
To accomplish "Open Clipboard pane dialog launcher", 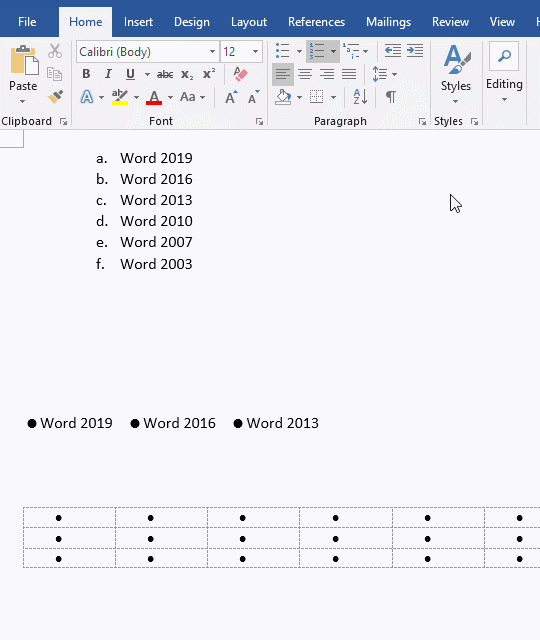I will 63,121.
